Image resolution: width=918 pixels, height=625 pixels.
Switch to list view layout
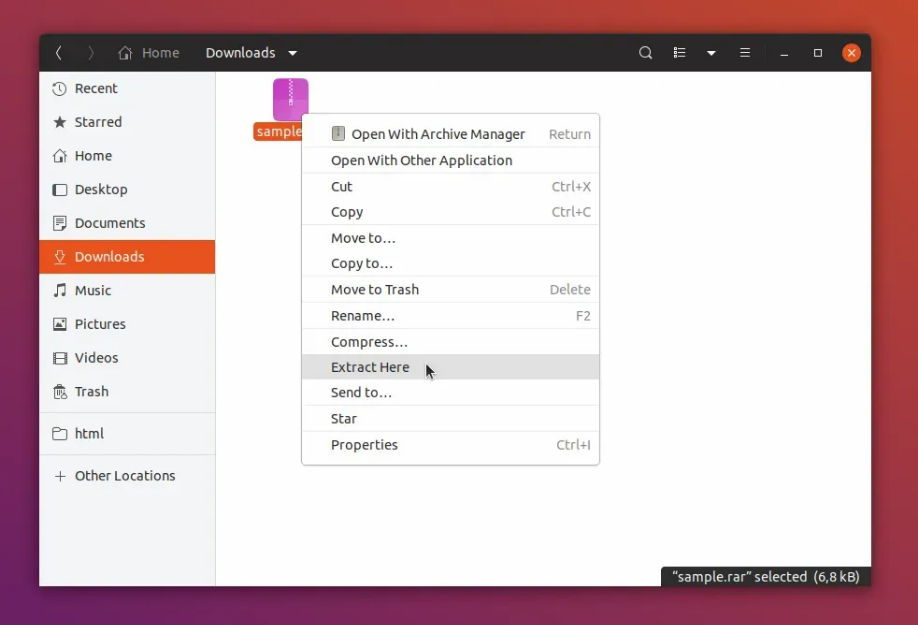pyautogui.click(x=679, y=52)
